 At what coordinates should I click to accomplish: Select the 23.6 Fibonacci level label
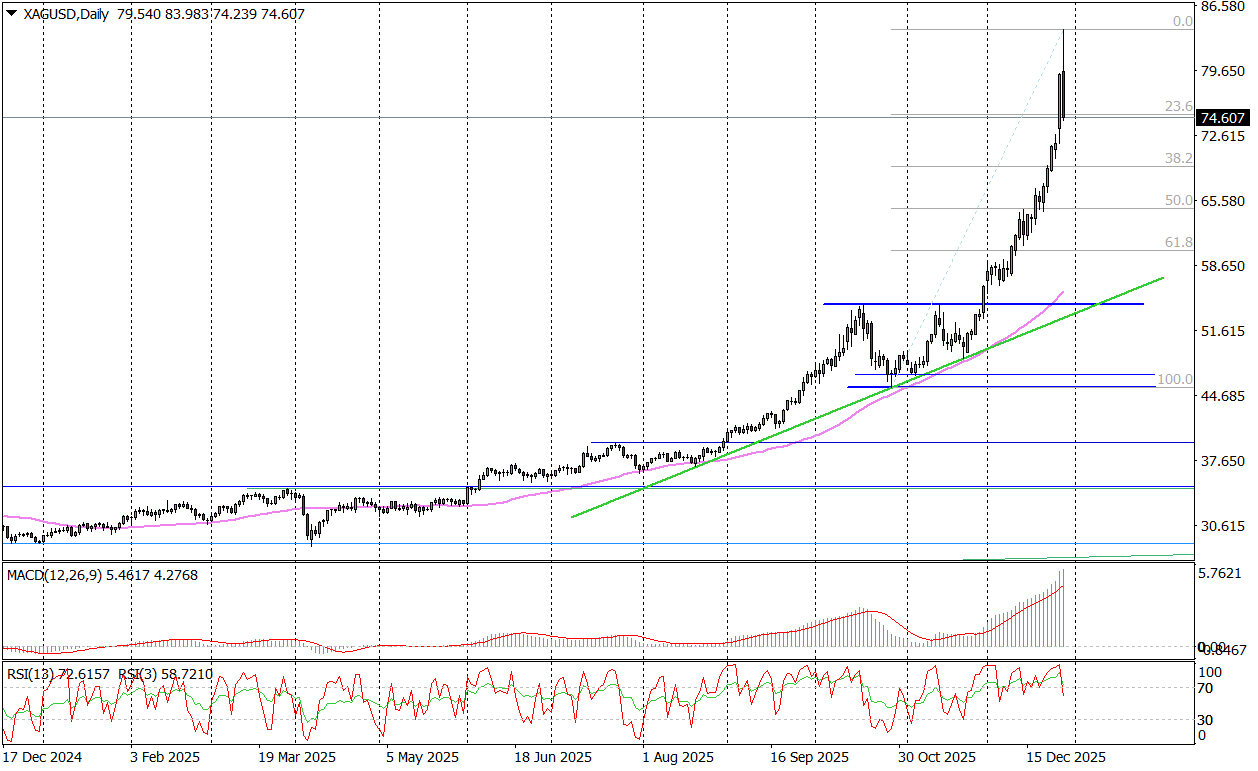point(1179,107)
